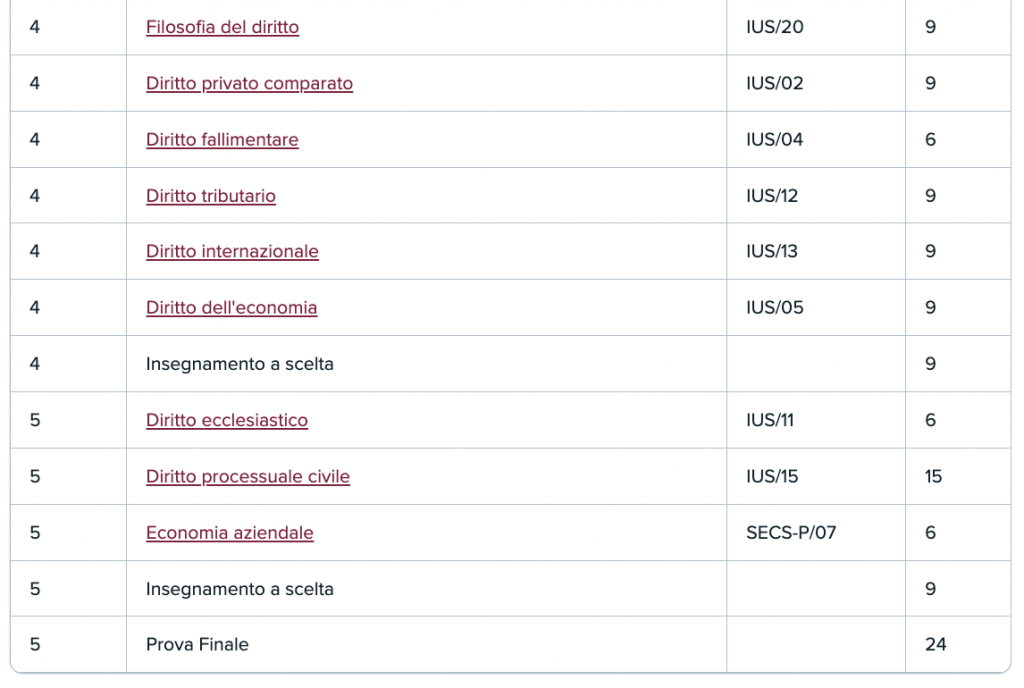Click Diritto privato comparato course link

tap(249, 83)
